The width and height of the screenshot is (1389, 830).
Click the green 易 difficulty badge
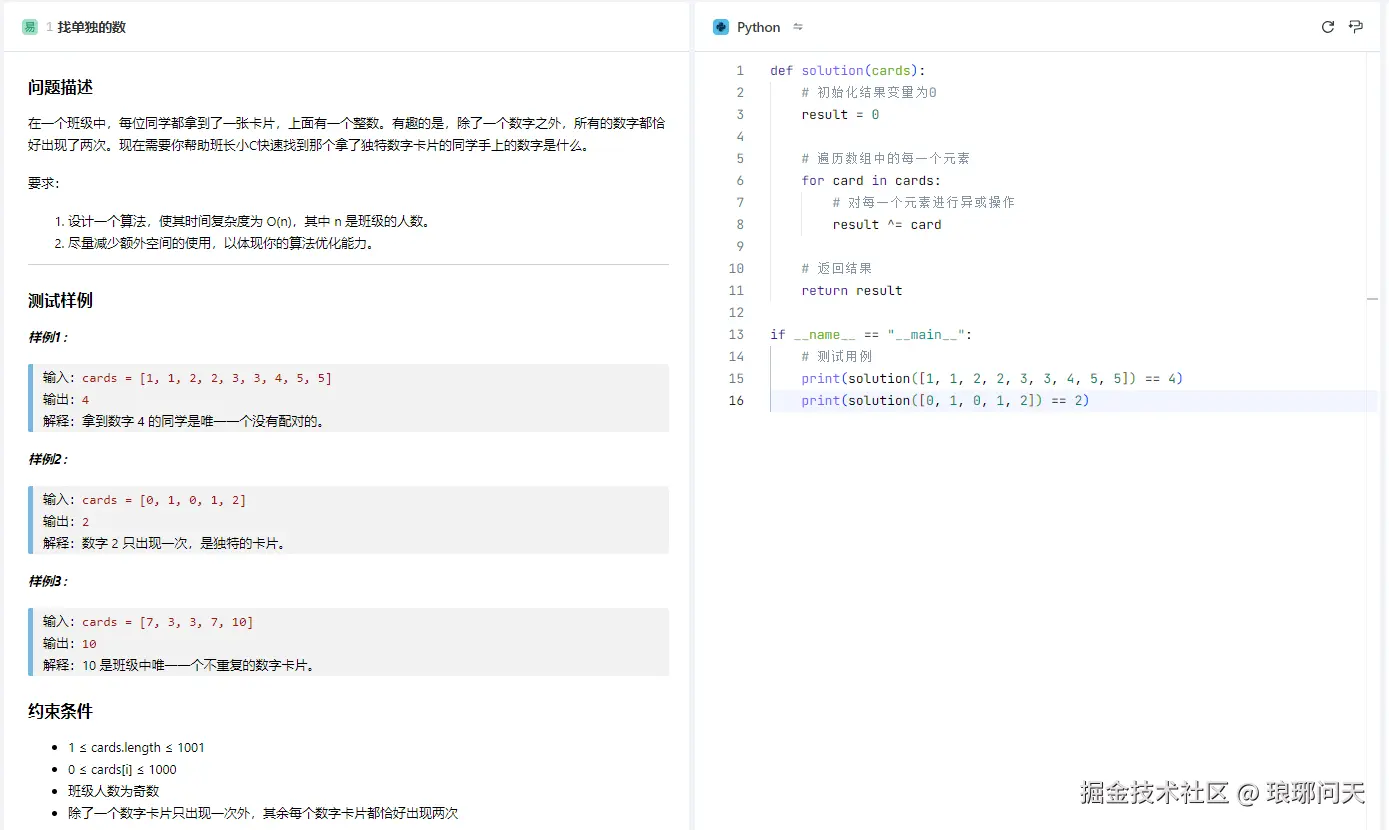(30, 27)
